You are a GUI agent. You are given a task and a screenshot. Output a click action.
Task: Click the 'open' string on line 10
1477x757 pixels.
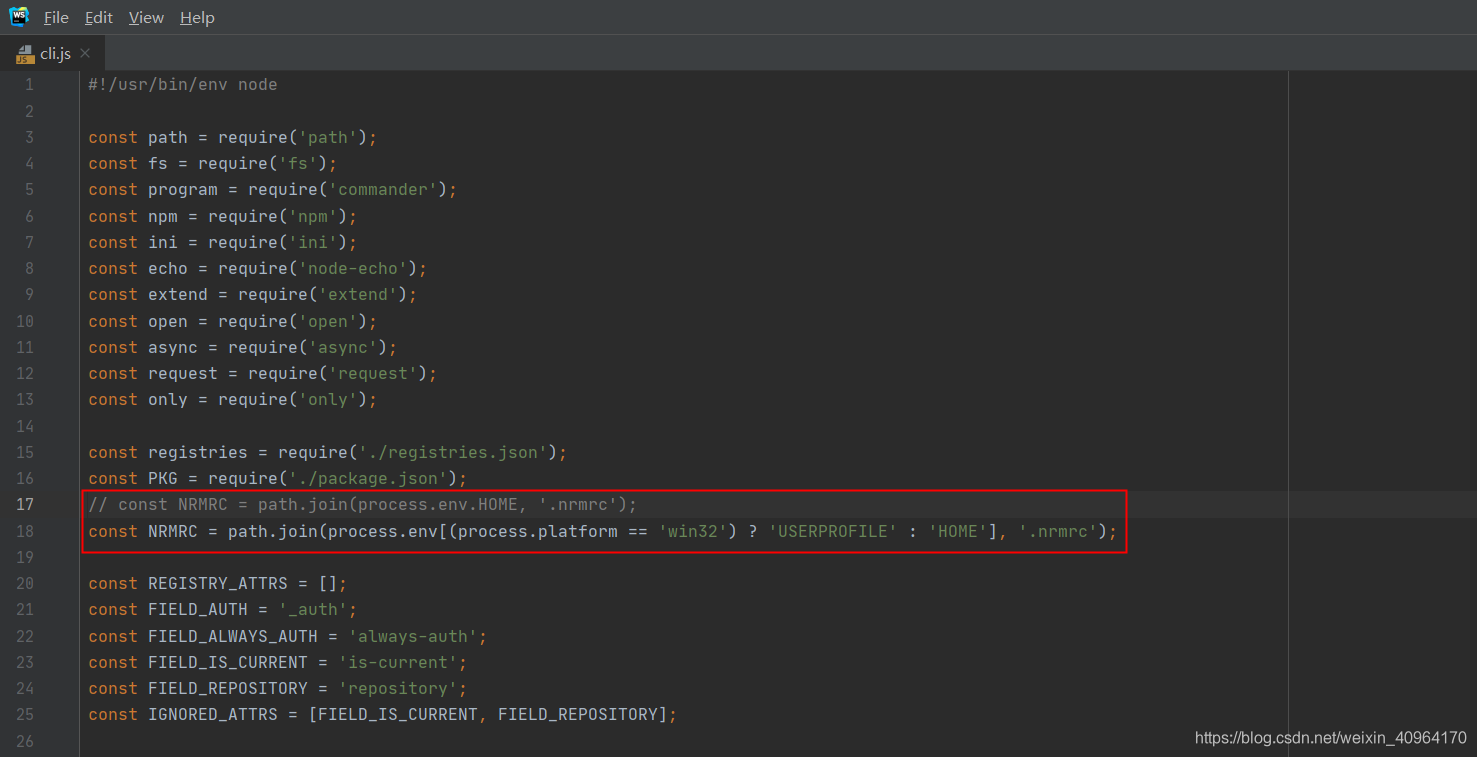tap(328, 322)
